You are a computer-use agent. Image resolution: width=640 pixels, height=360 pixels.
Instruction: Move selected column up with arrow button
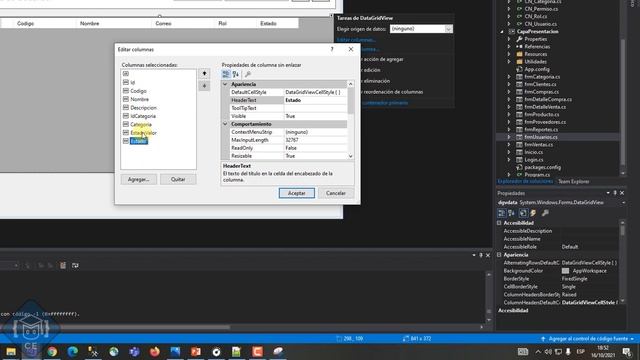204,74
